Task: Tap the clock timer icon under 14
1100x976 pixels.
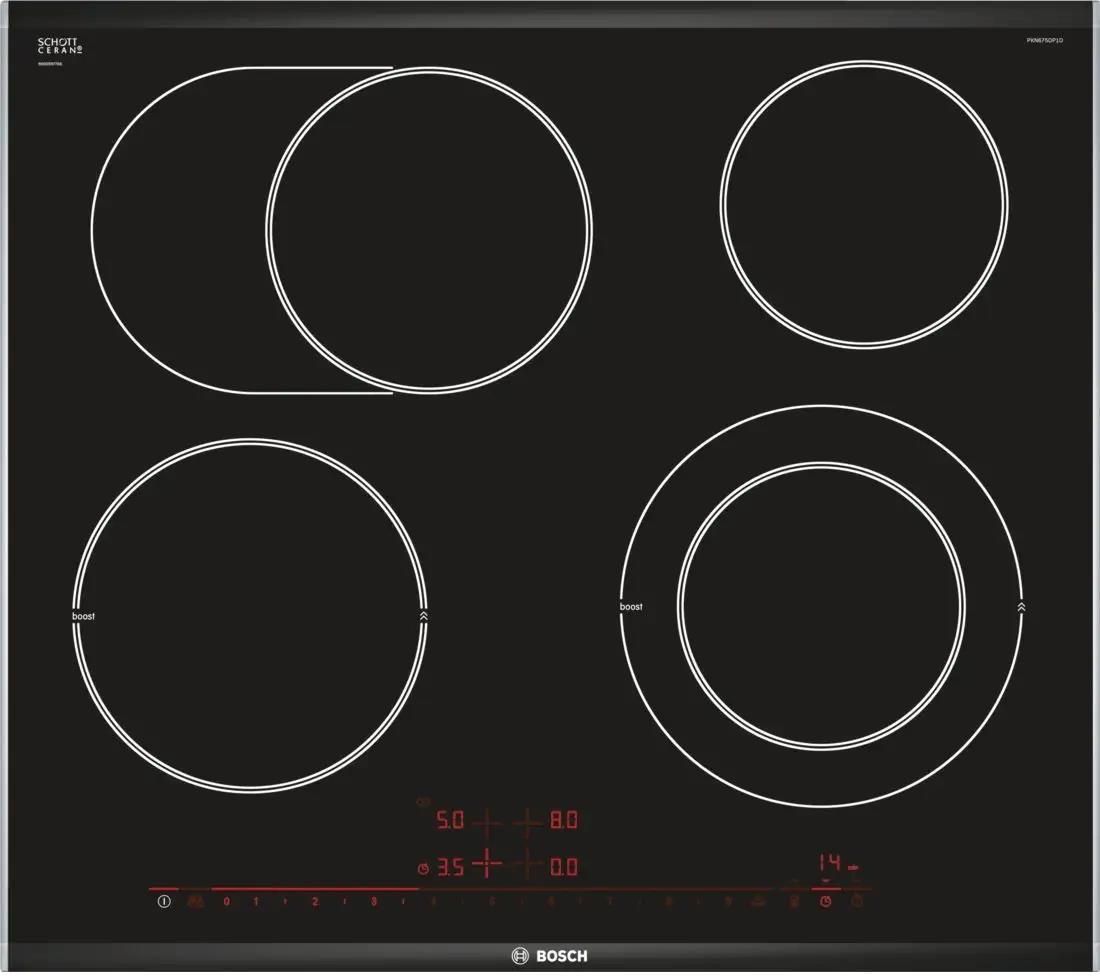Action: click(826, 902)
